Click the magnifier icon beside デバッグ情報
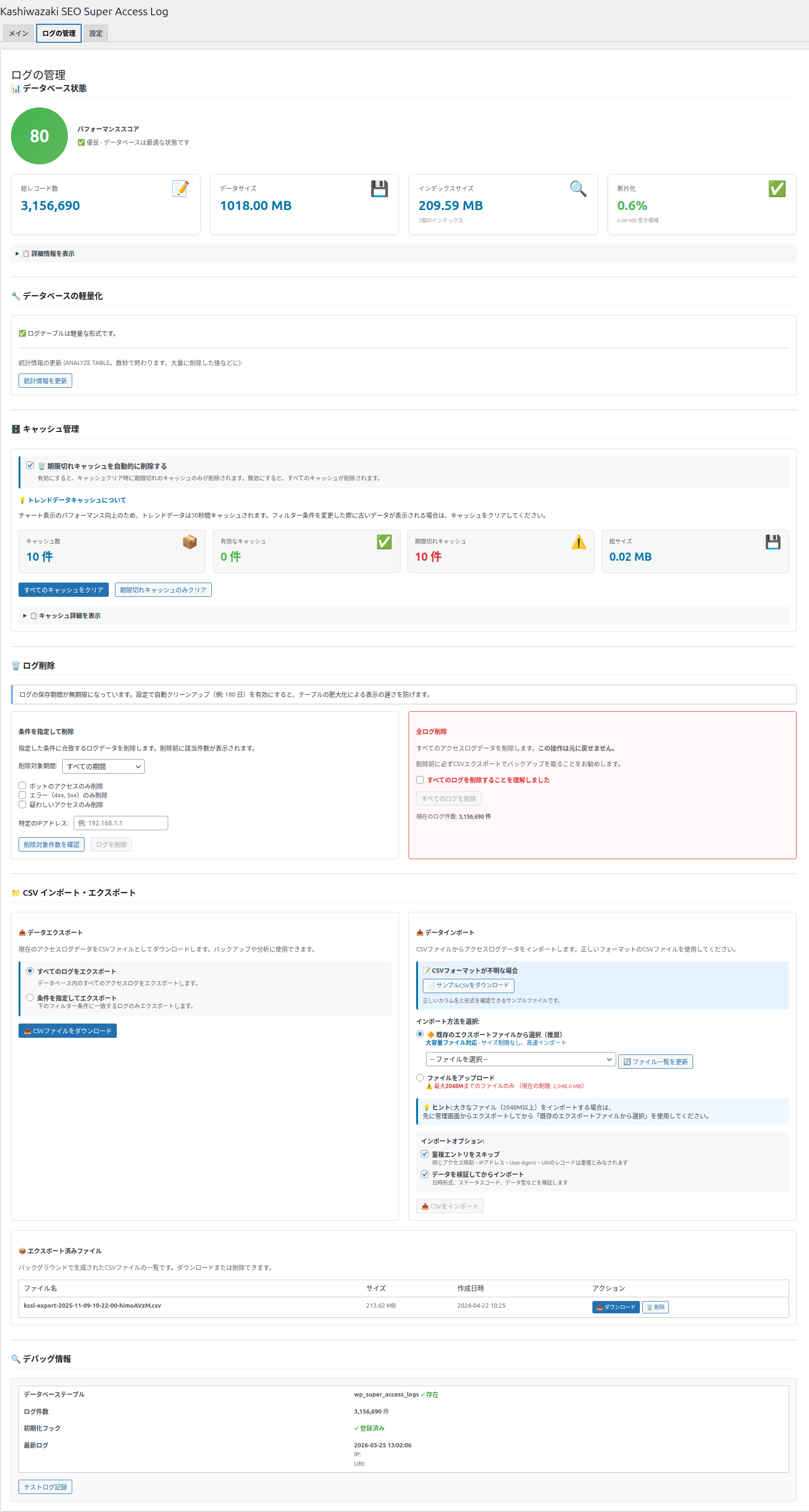 [x=16, y=1359]
